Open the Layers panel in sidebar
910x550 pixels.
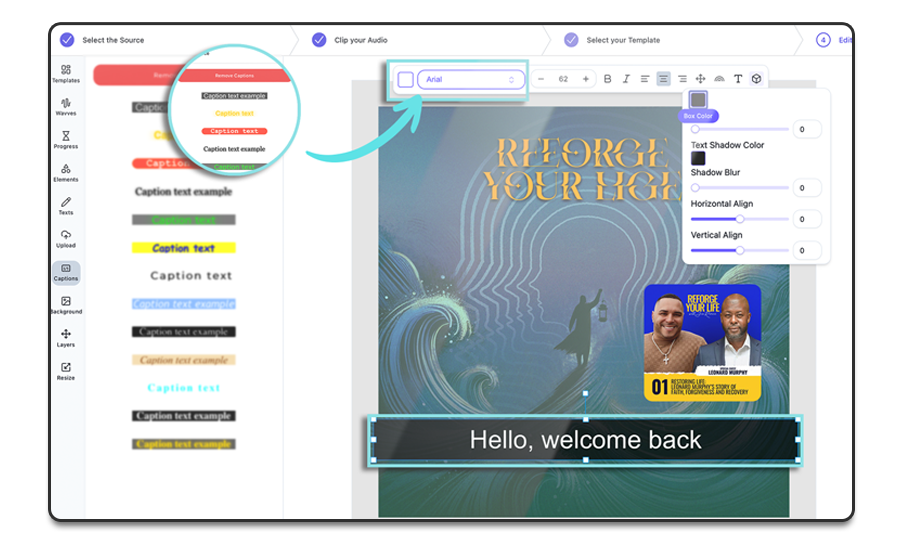(66, 337)
